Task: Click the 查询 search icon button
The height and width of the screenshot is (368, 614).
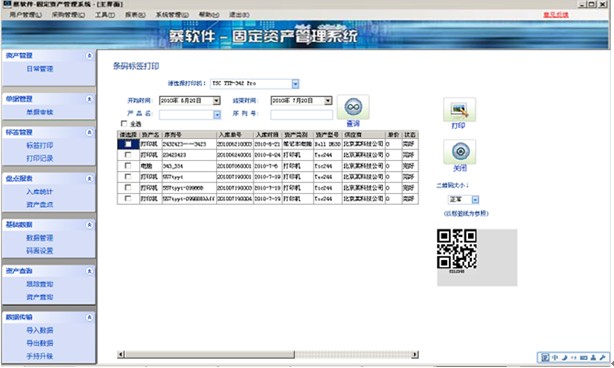Action: point(353,107)
